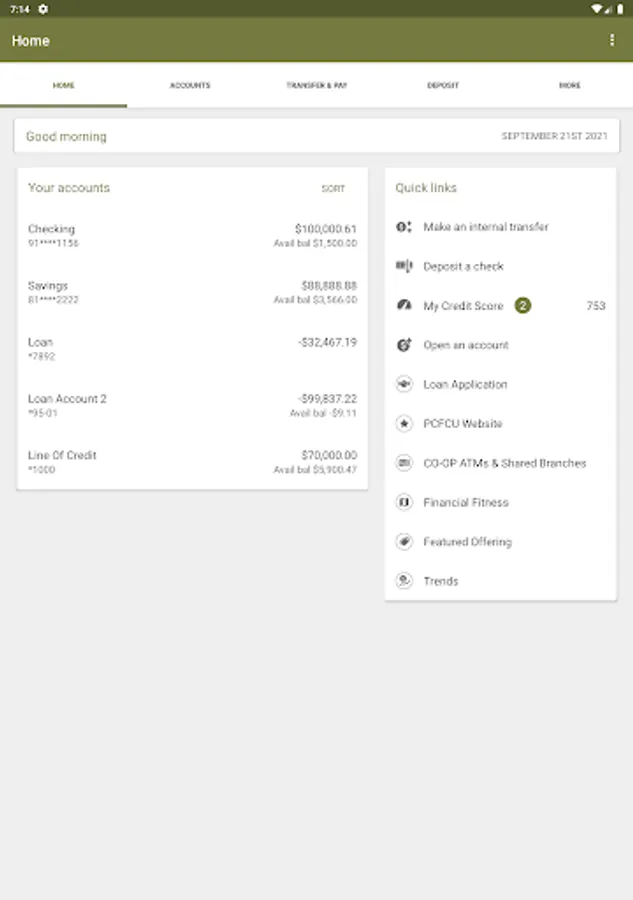Click the Loan Application icon
This screenshot has height=900, width=633.
tap(404, 384)
